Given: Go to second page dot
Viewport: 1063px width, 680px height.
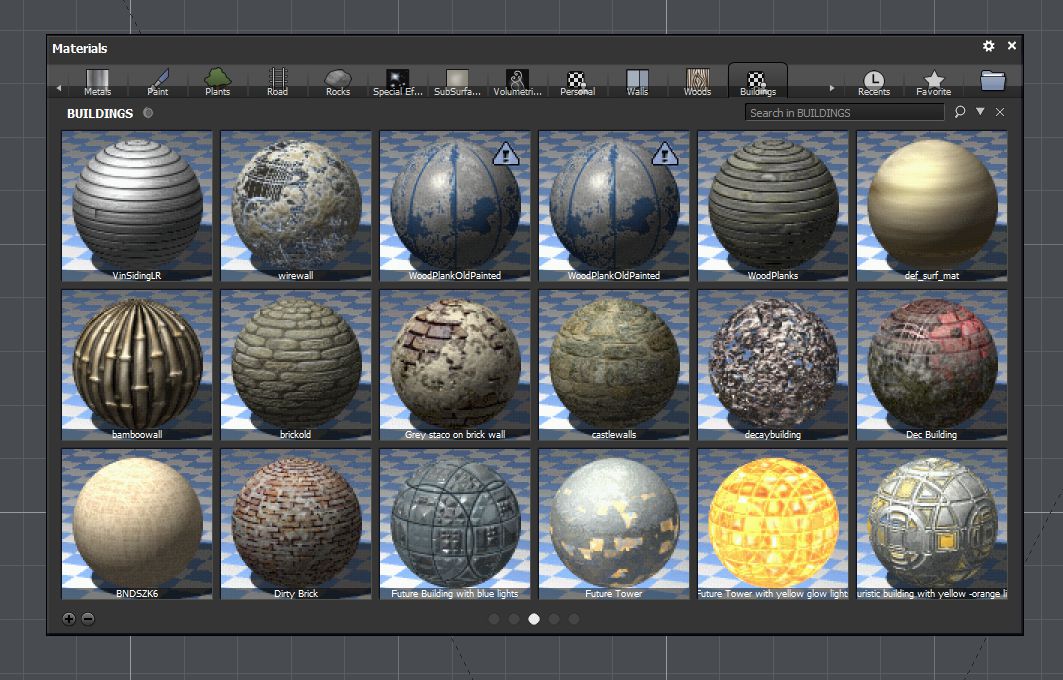Looking at the screenshot, I should coord(514,619).
